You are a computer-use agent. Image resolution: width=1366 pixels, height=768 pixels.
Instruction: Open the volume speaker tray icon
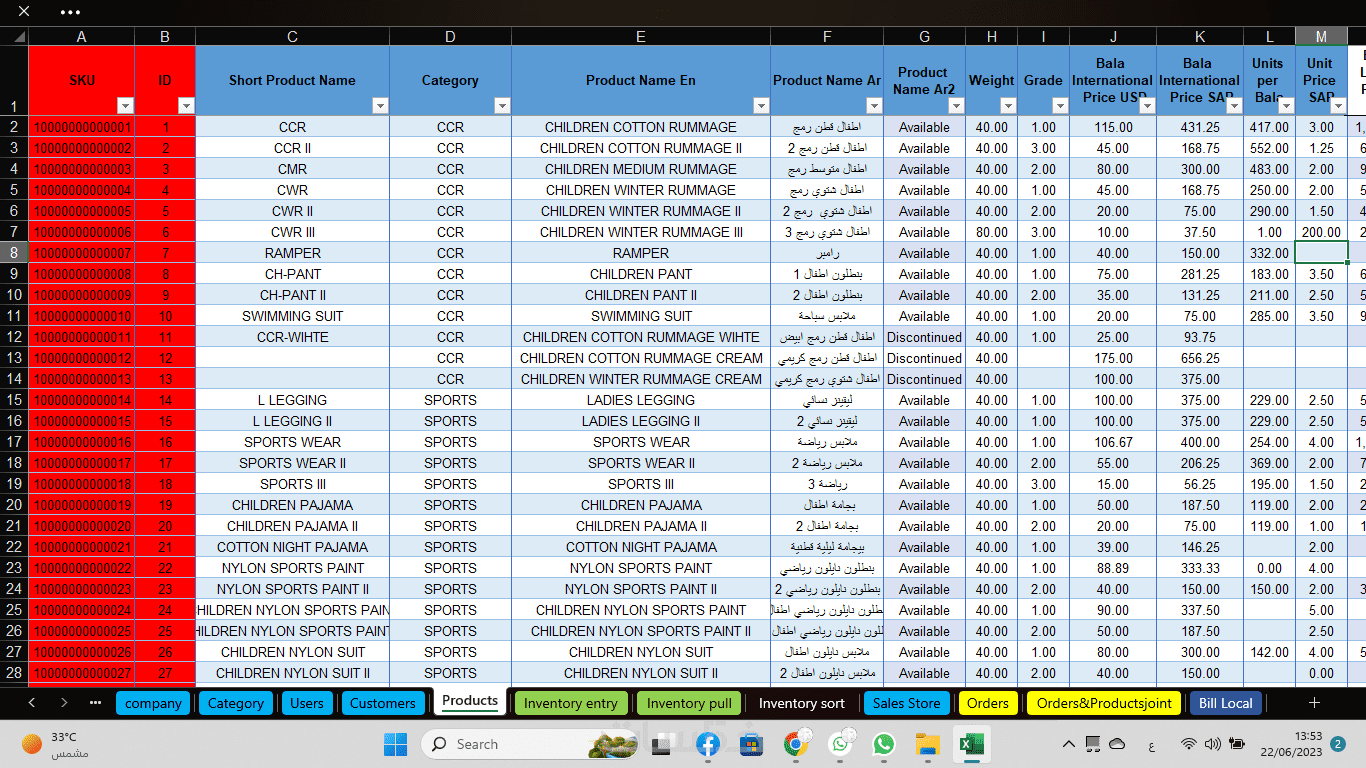[x=1213, y=744]
